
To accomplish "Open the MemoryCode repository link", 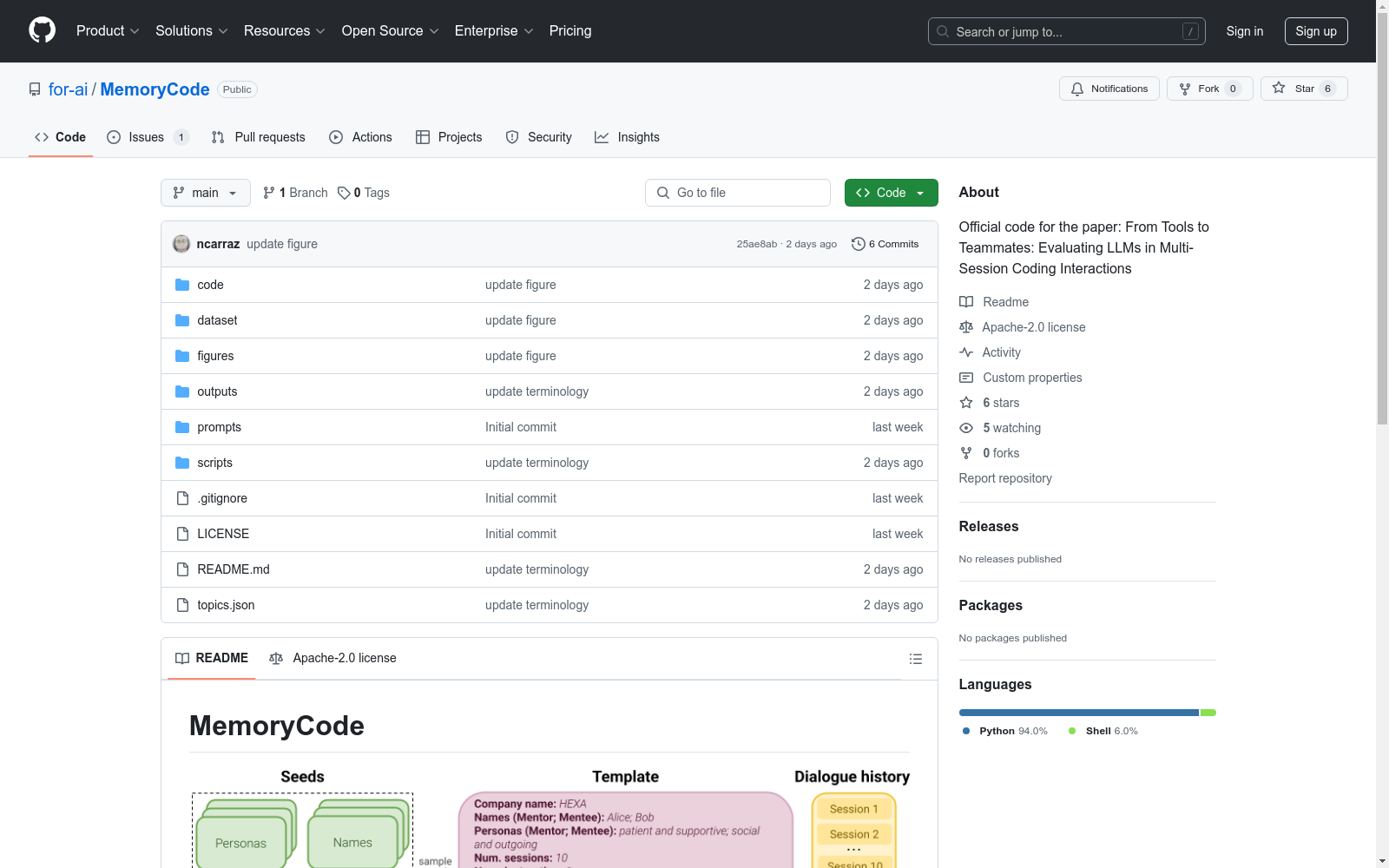I will 155,89.
